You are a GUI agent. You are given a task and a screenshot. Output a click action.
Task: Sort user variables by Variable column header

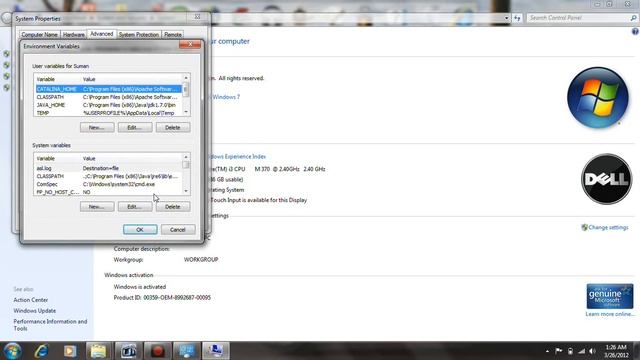(58, 79)
